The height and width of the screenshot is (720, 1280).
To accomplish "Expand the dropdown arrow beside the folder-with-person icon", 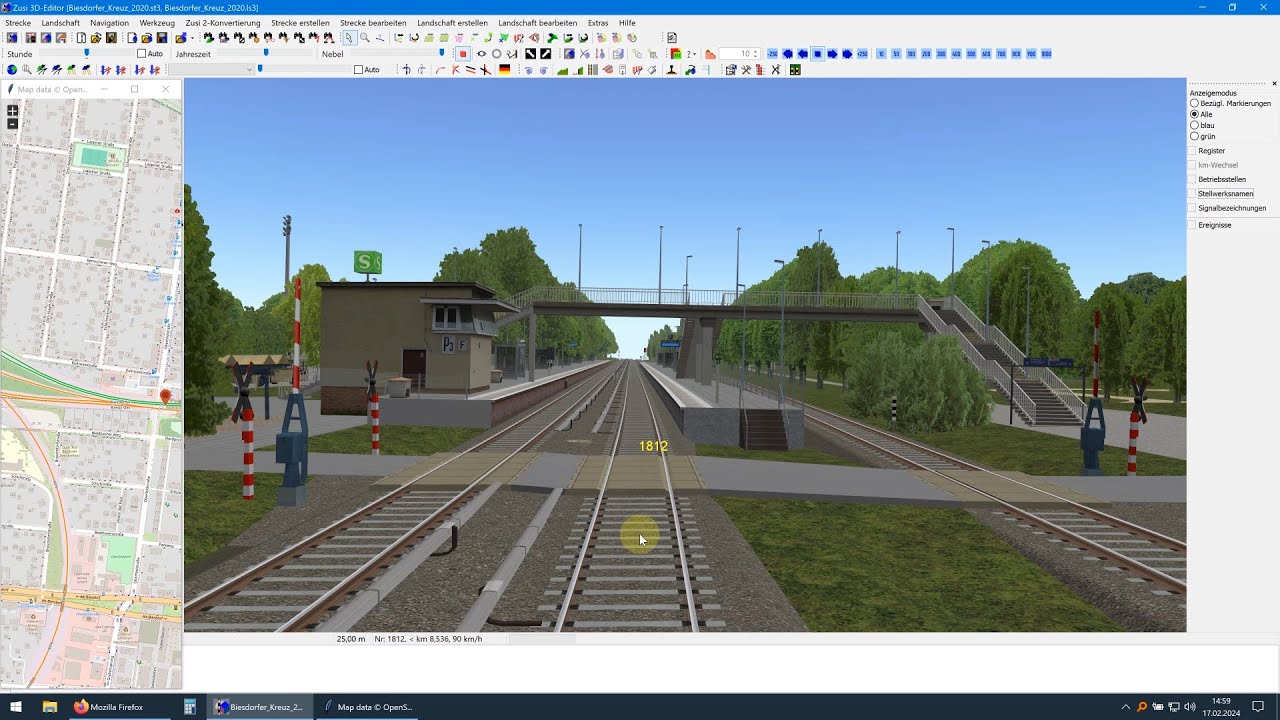I will (192, 38).
